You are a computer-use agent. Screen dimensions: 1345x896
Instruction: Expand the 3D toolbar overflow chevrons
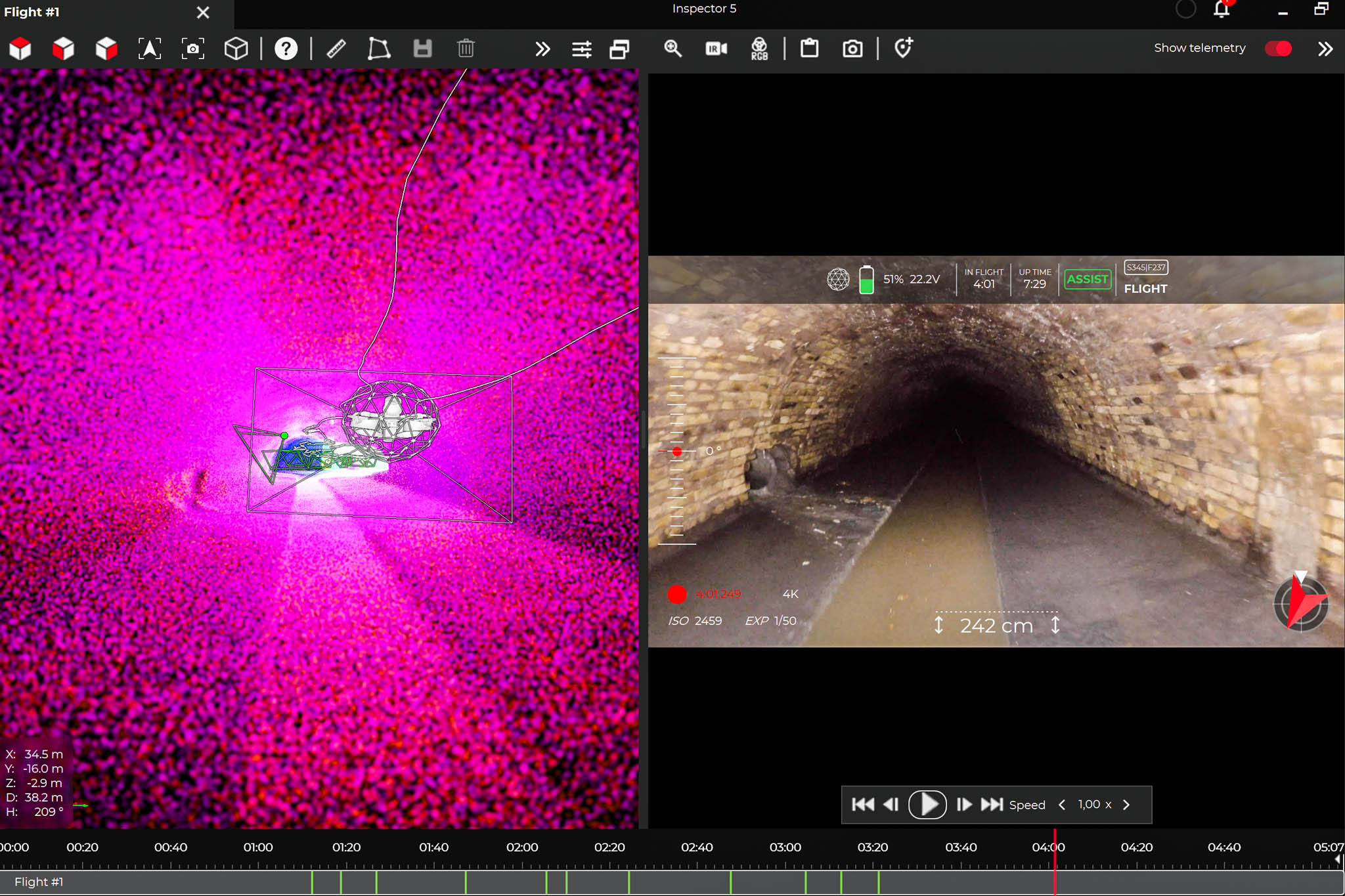(542, 49)
